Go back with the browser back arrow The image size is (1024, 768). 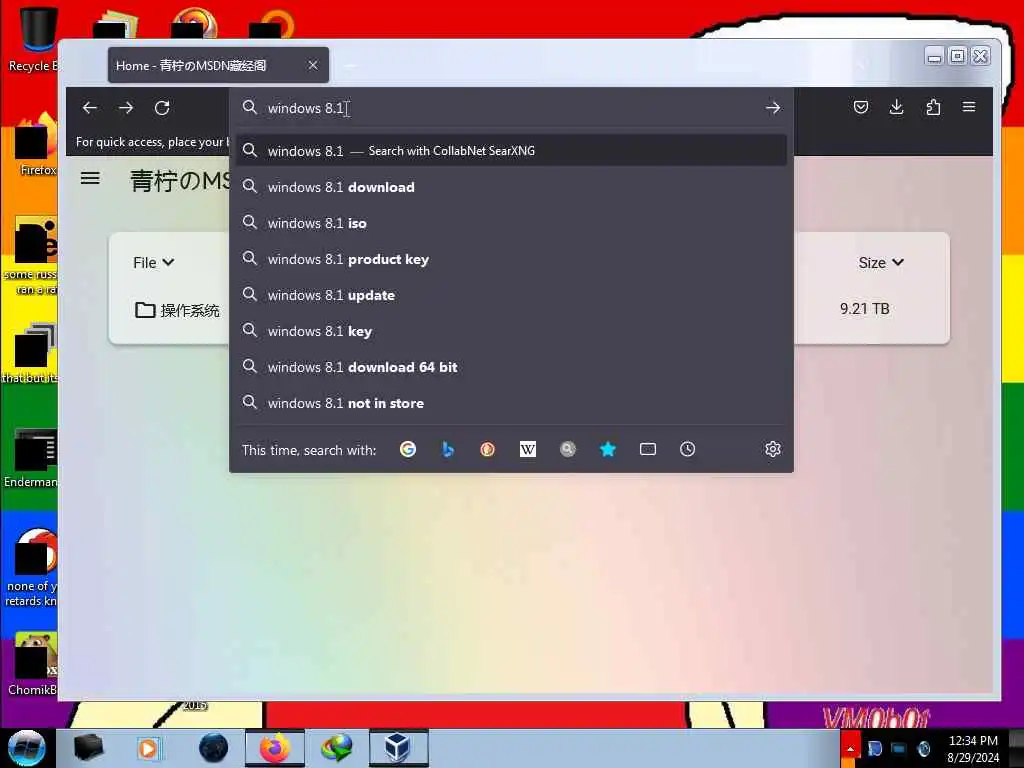point(89,108)
